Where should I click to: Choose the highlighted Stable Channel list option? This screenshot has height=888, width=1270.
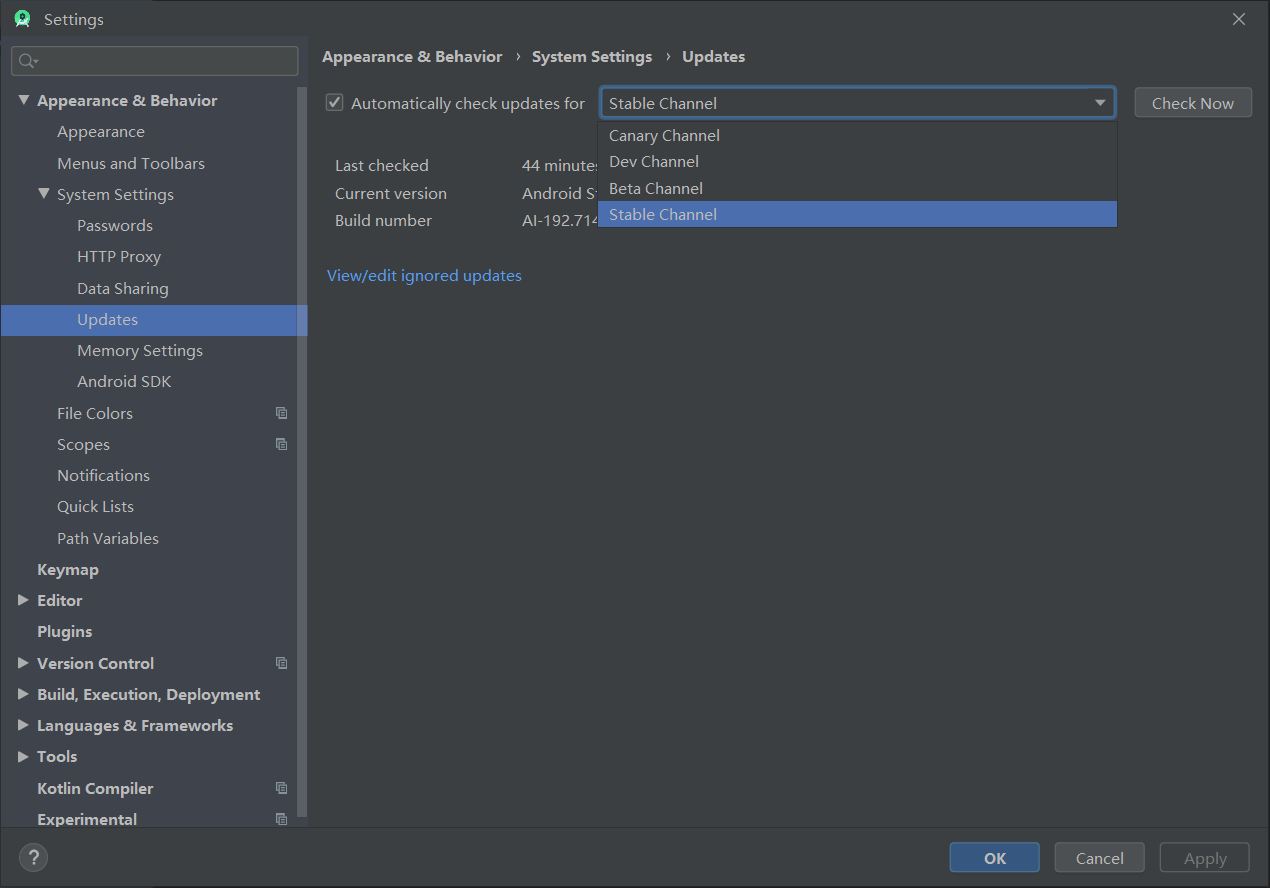[x=857, y=214]
